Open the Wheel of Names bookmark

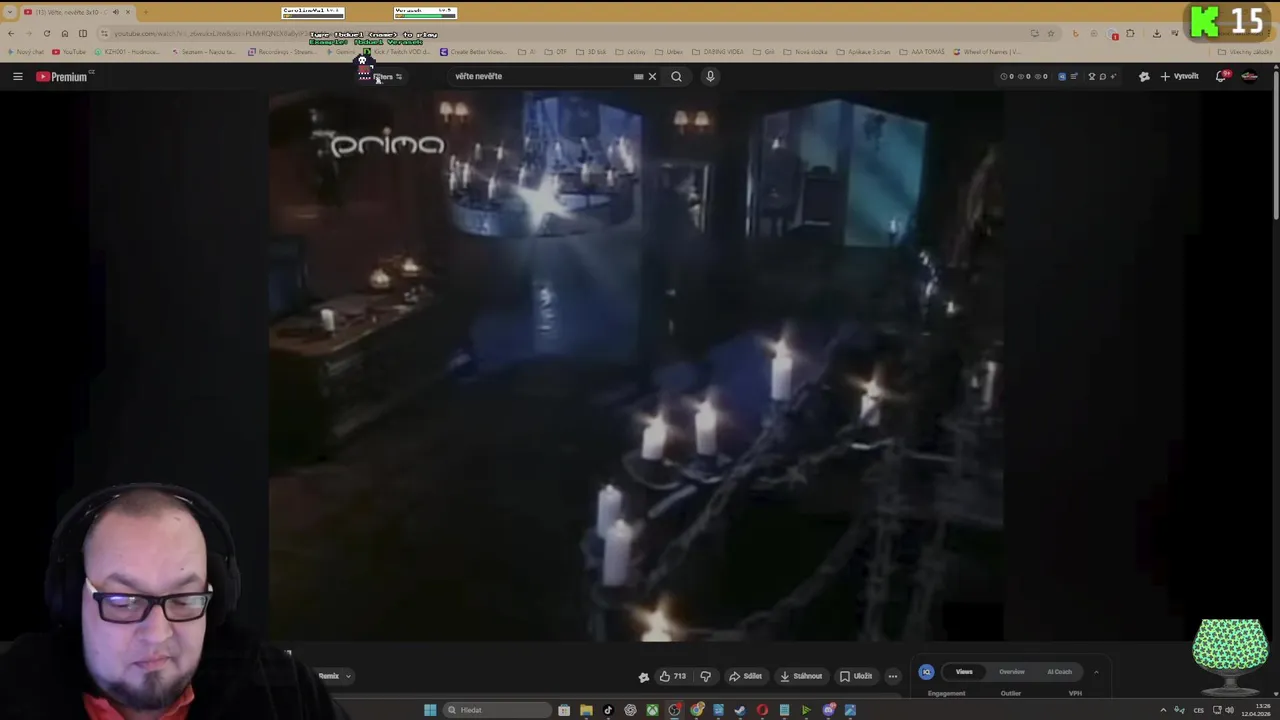[987, 52]
